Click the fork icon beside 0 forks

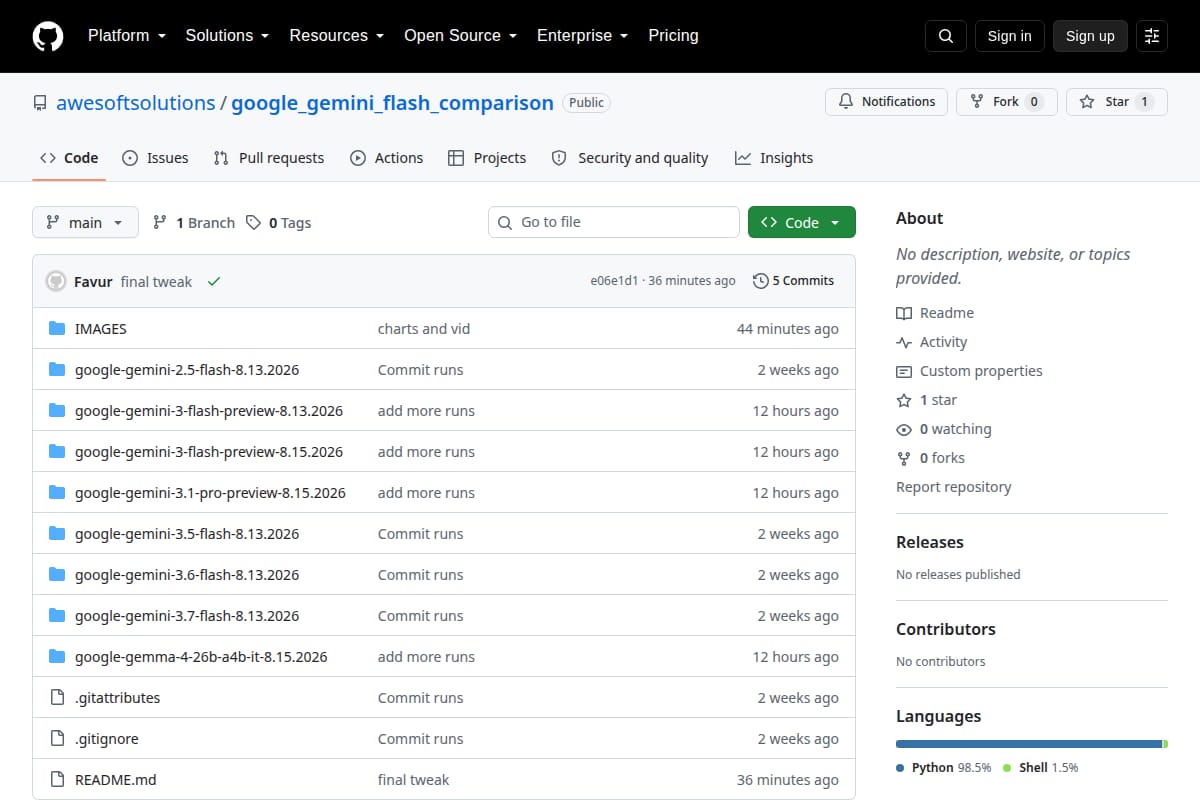(904, 458)
